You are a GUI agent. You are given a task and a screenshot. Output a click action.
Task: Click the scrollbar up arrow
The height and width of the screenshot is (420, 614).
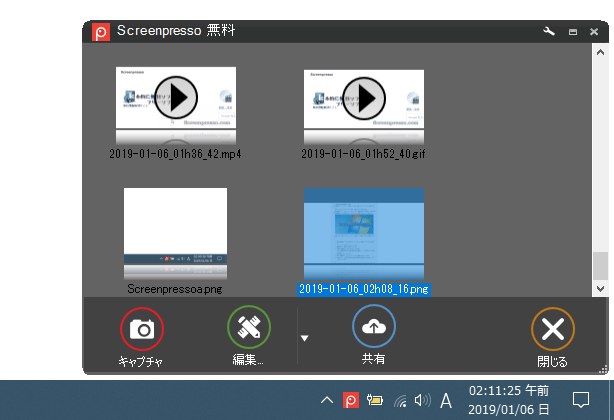tap(600, 52)
